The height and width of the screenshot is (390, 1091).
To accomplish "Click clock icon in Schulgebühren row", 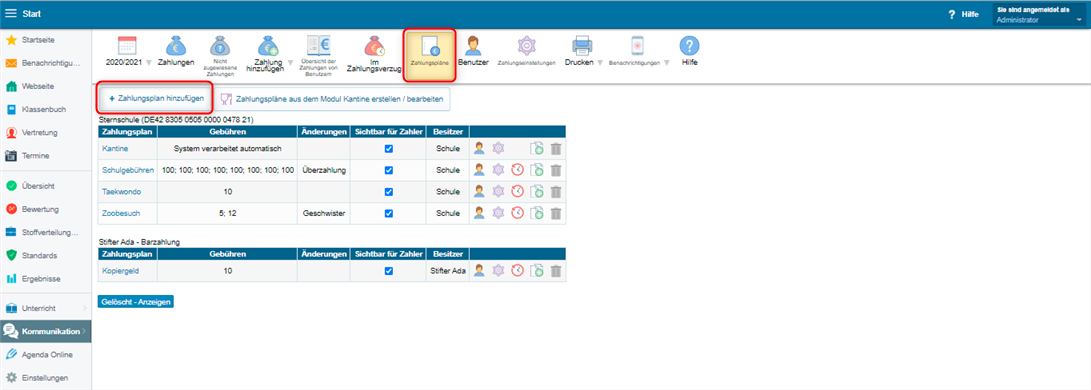I will (517, 170).
